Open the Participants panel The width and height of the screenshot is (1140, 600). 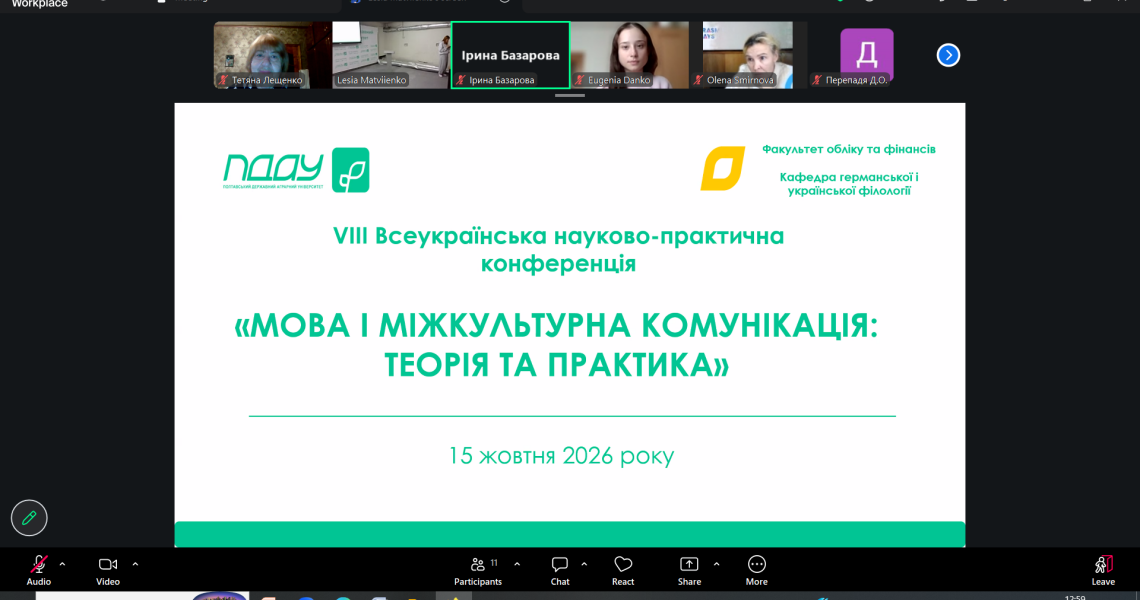(478, 570)
